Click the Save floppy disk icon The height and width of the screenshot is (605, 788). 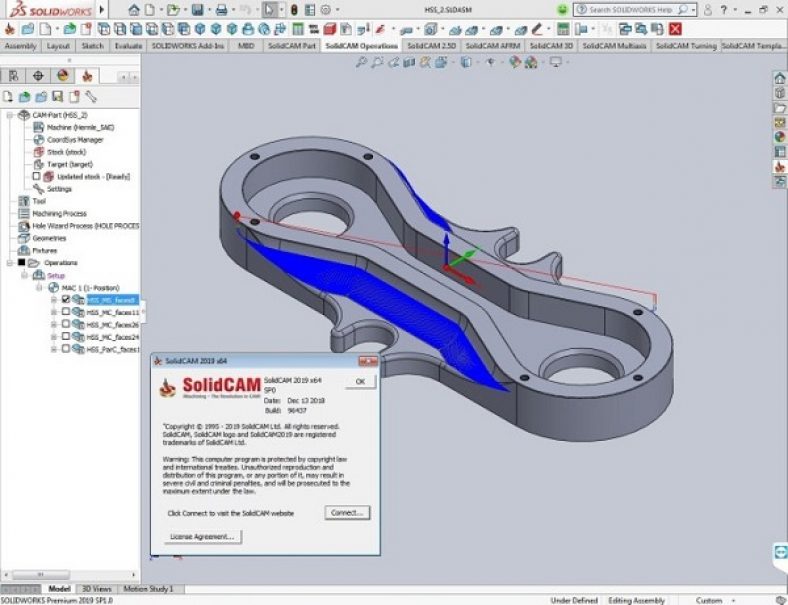pyautogui.click(x=197, y=10)
